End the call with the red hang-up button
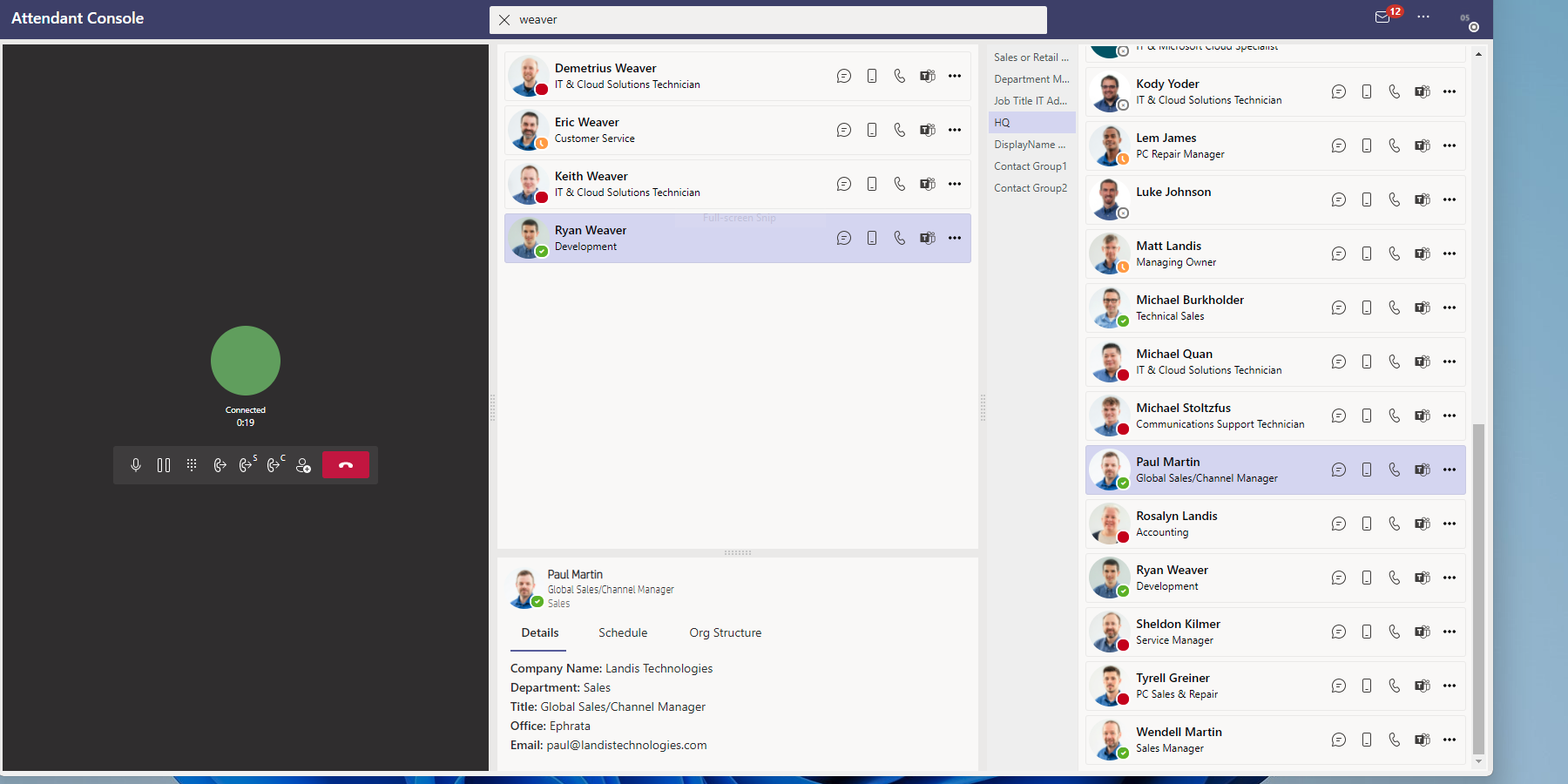Image resolution: width=1568 pixels, height=784 pixels. point(346,464)
